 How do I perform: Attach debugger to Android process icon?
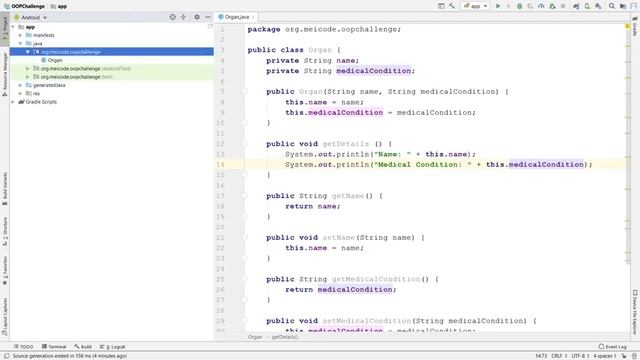pos(552,6)
